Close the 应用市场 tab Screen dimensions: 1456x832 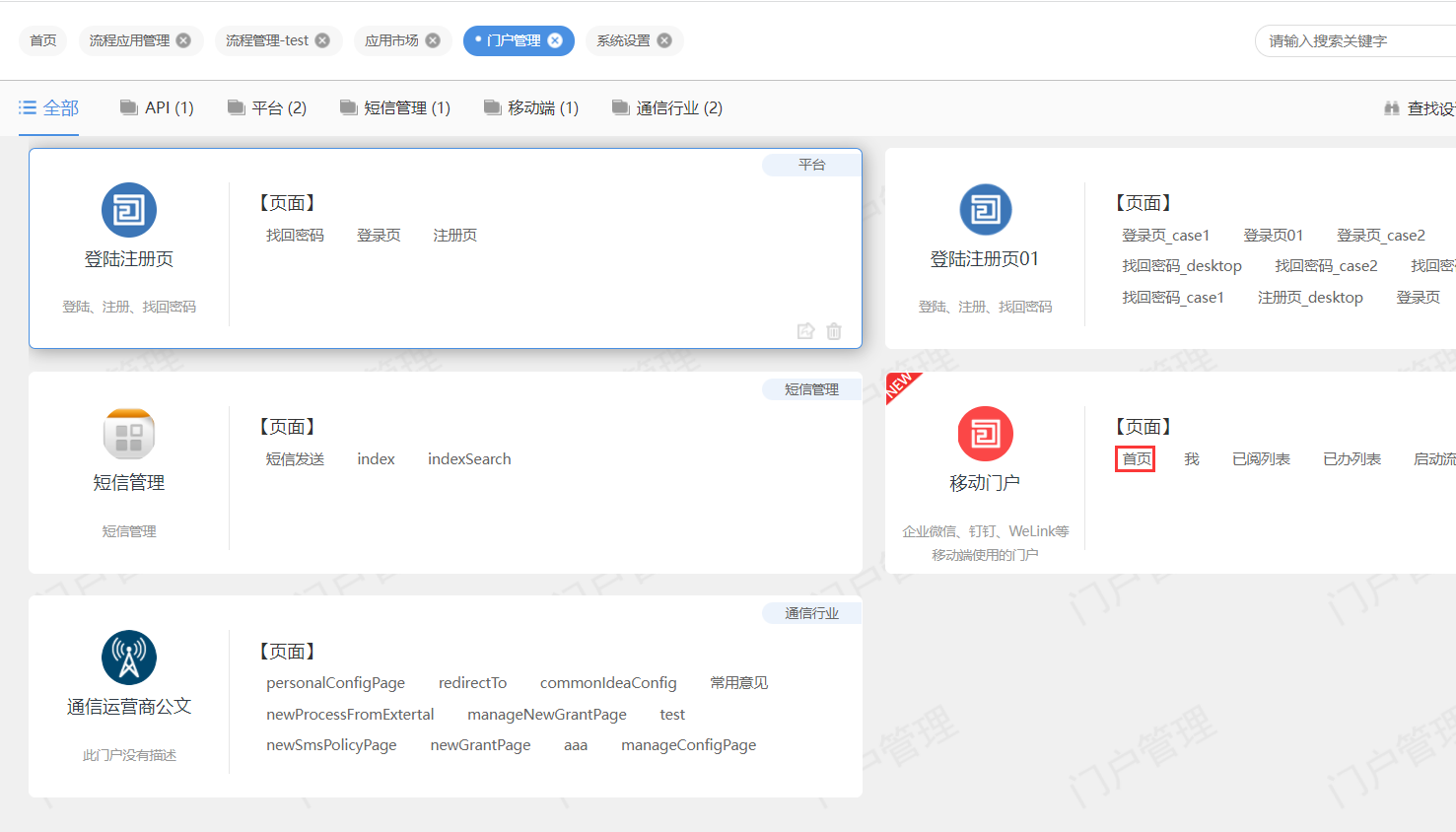[x=433, y=40]
